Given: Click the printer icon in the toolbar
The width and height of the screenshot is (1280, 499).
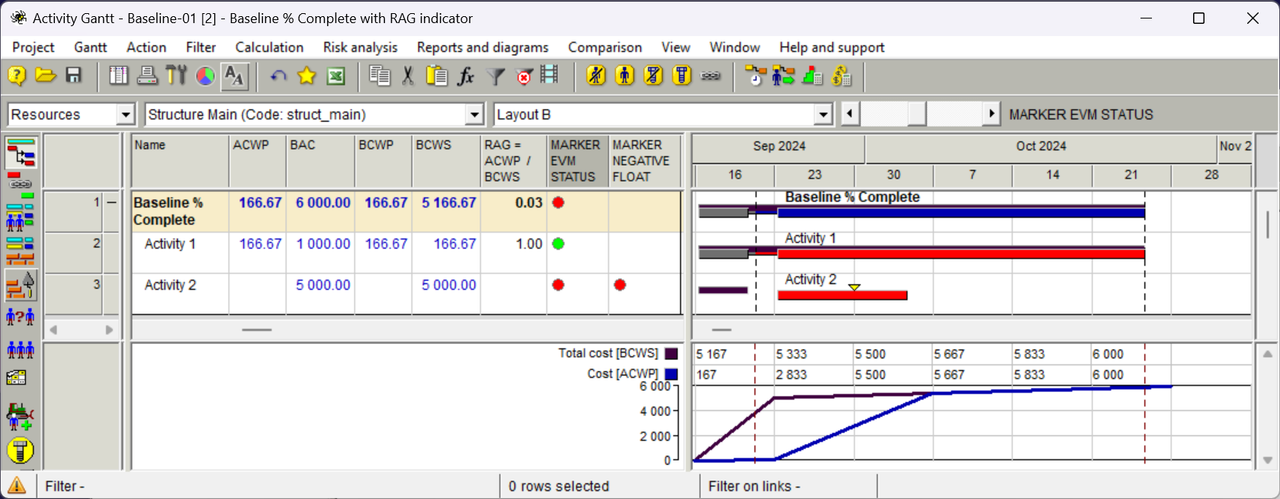Looking at the screenshot, I should pyautogui.click(x=147, y=76).
